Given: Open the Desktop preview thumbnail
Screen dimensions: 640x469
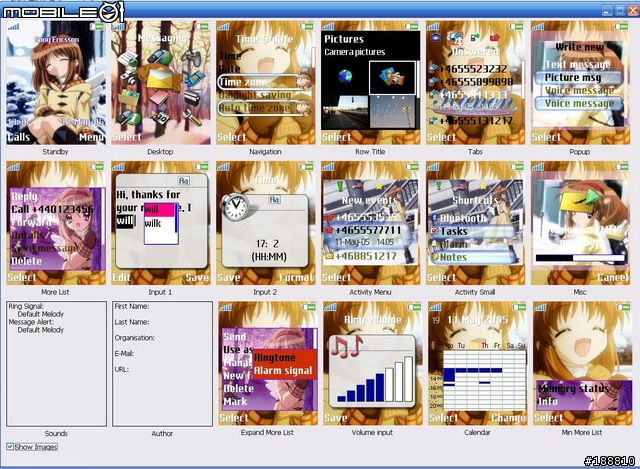Looking at the screenshot, I should (160, 83).
